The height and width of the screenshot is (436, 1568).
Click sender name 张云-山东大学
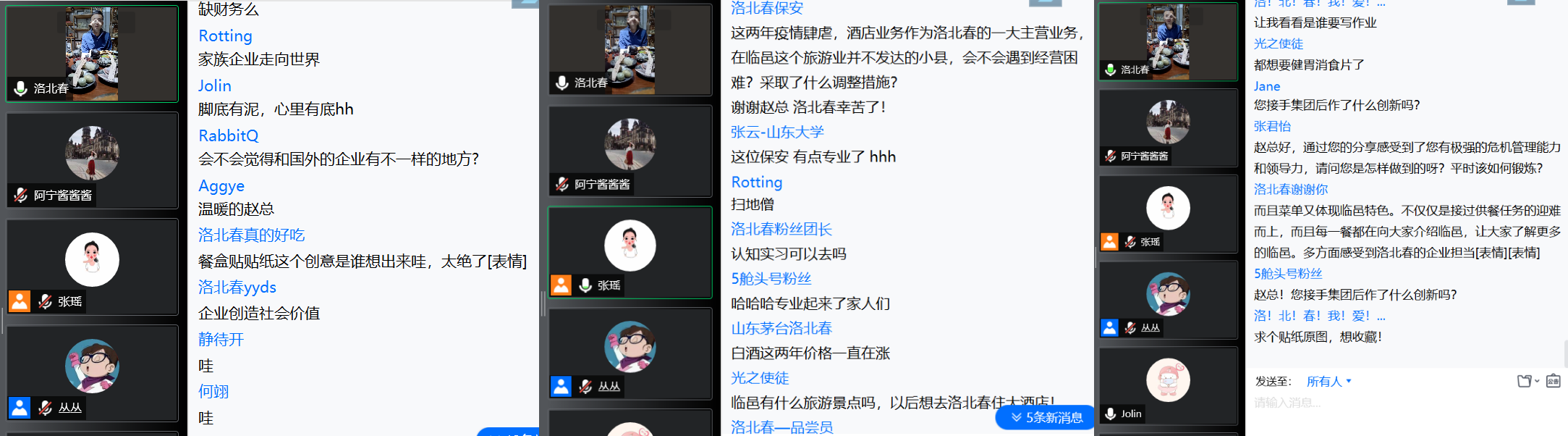pyautogui.click(x=777, y=132)
